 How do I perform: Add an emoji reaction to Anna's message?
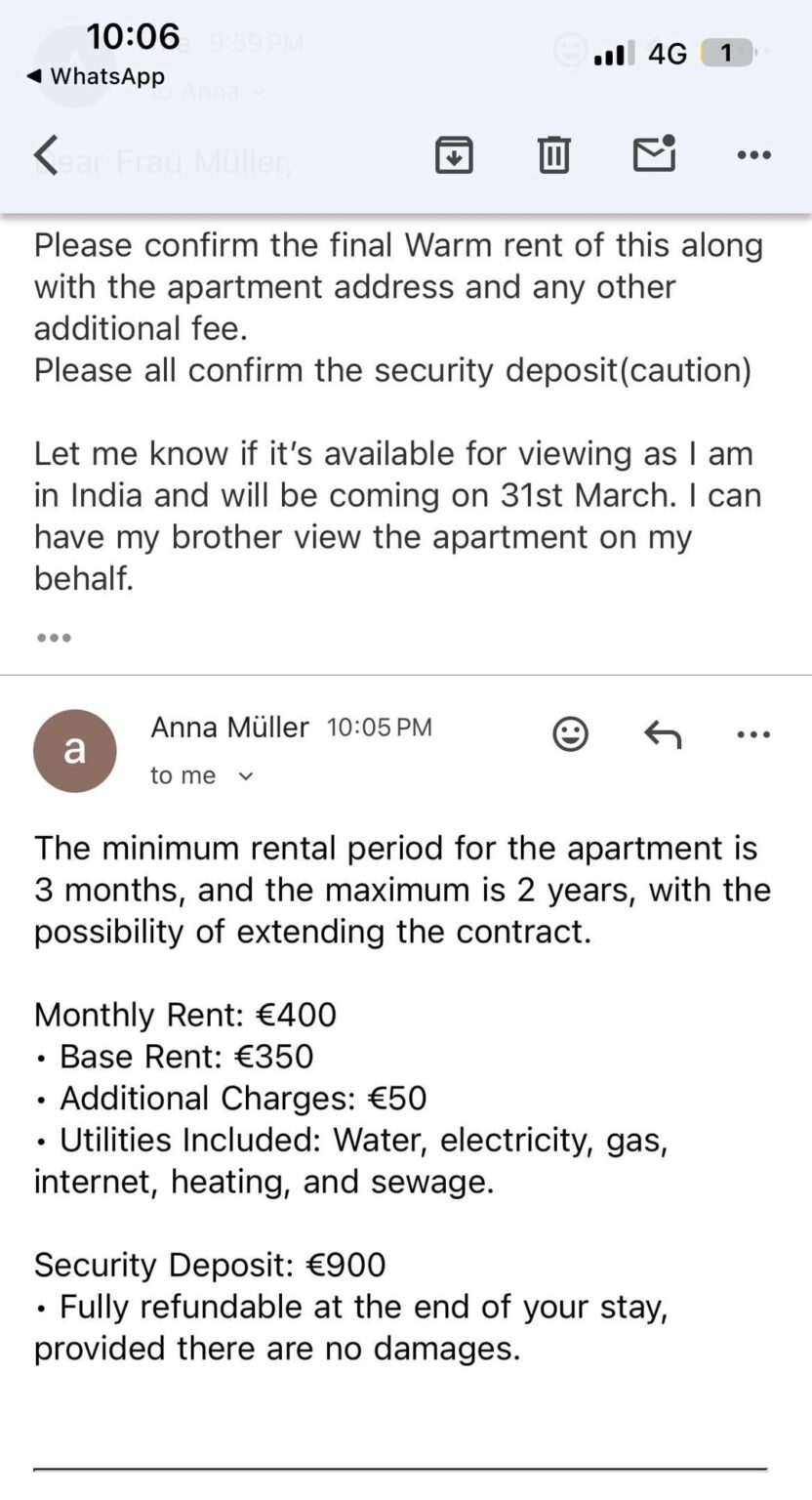[571, 734]
